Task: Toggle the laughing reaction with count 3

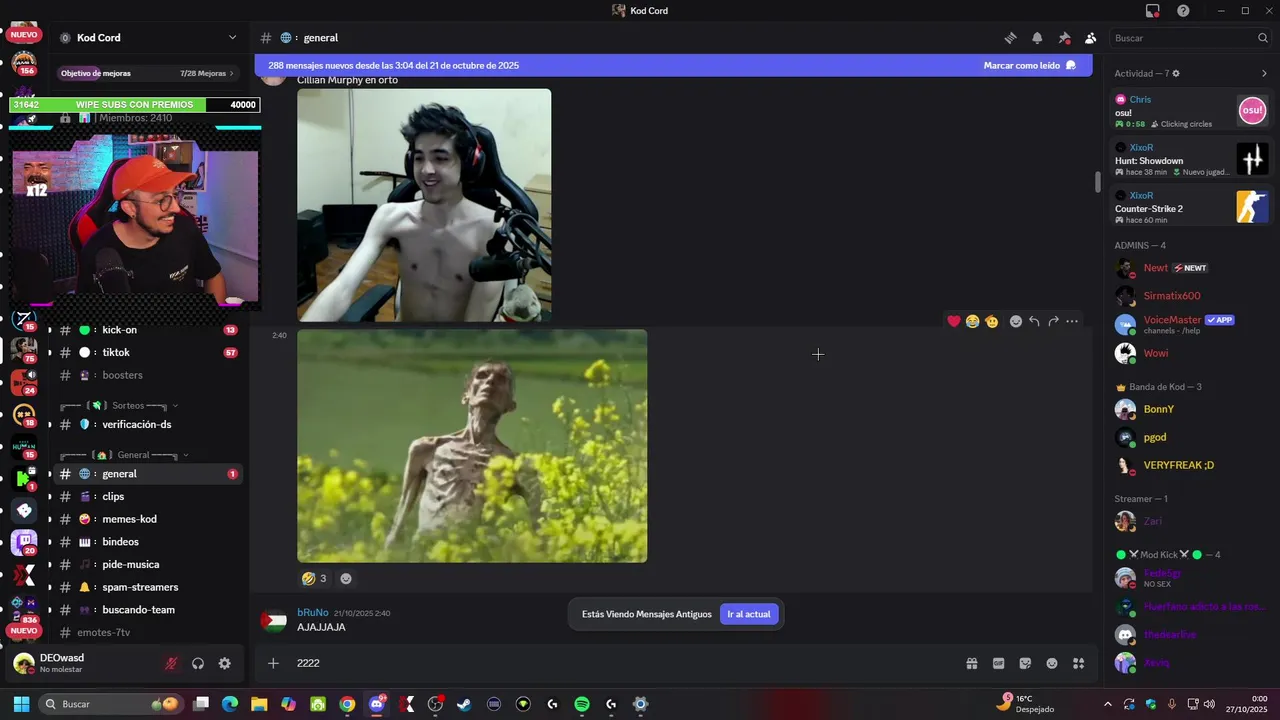Action: [x=314, y=578]
